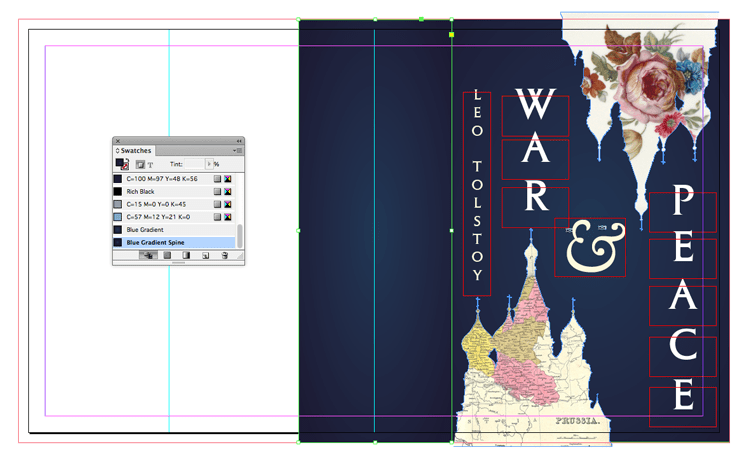Select the Swatches panel tab
This screenshot has height=465, width=750.
point(134,151)
